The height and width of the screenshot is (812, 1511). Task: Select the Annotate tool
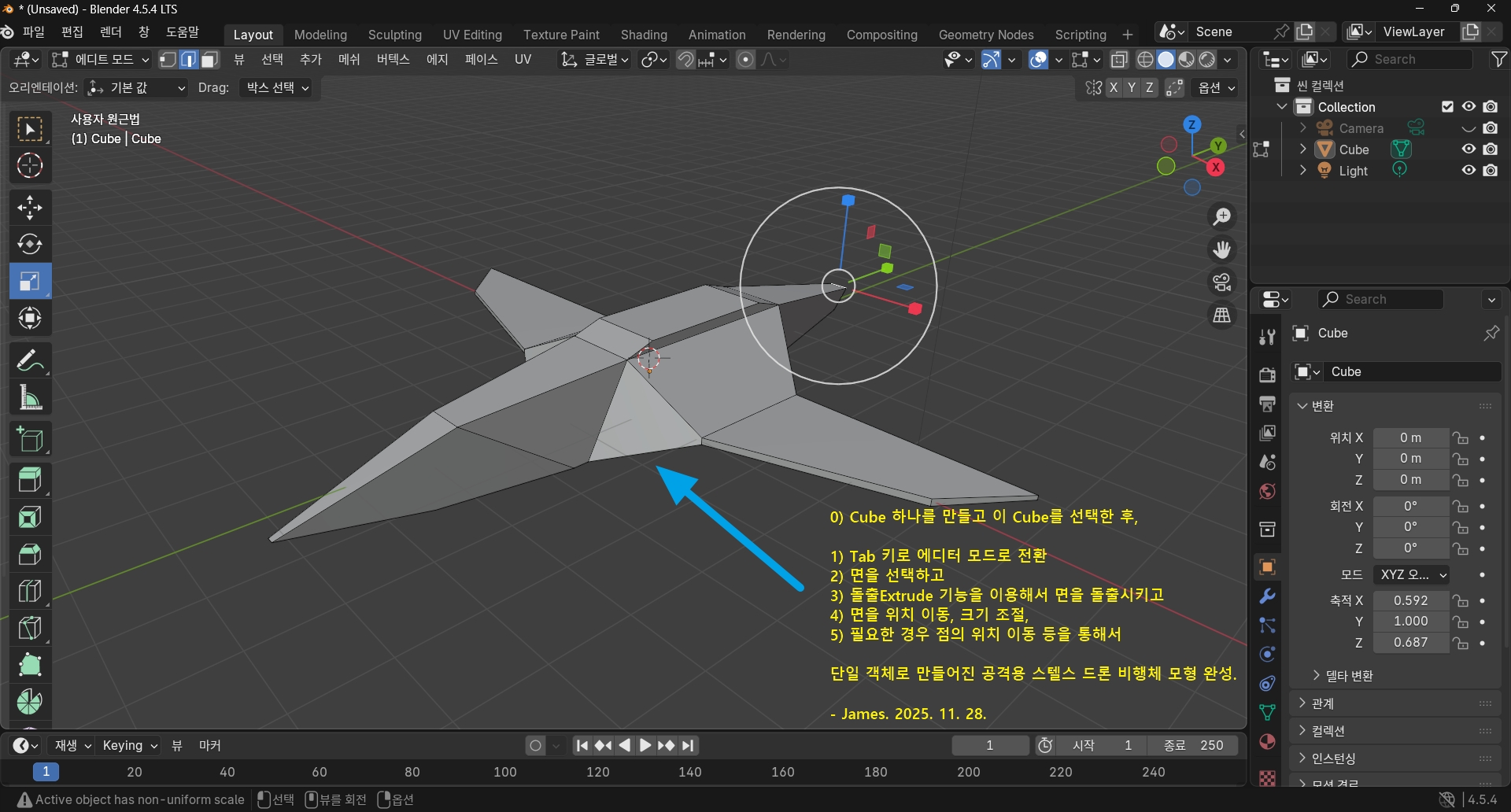point(30,360)
